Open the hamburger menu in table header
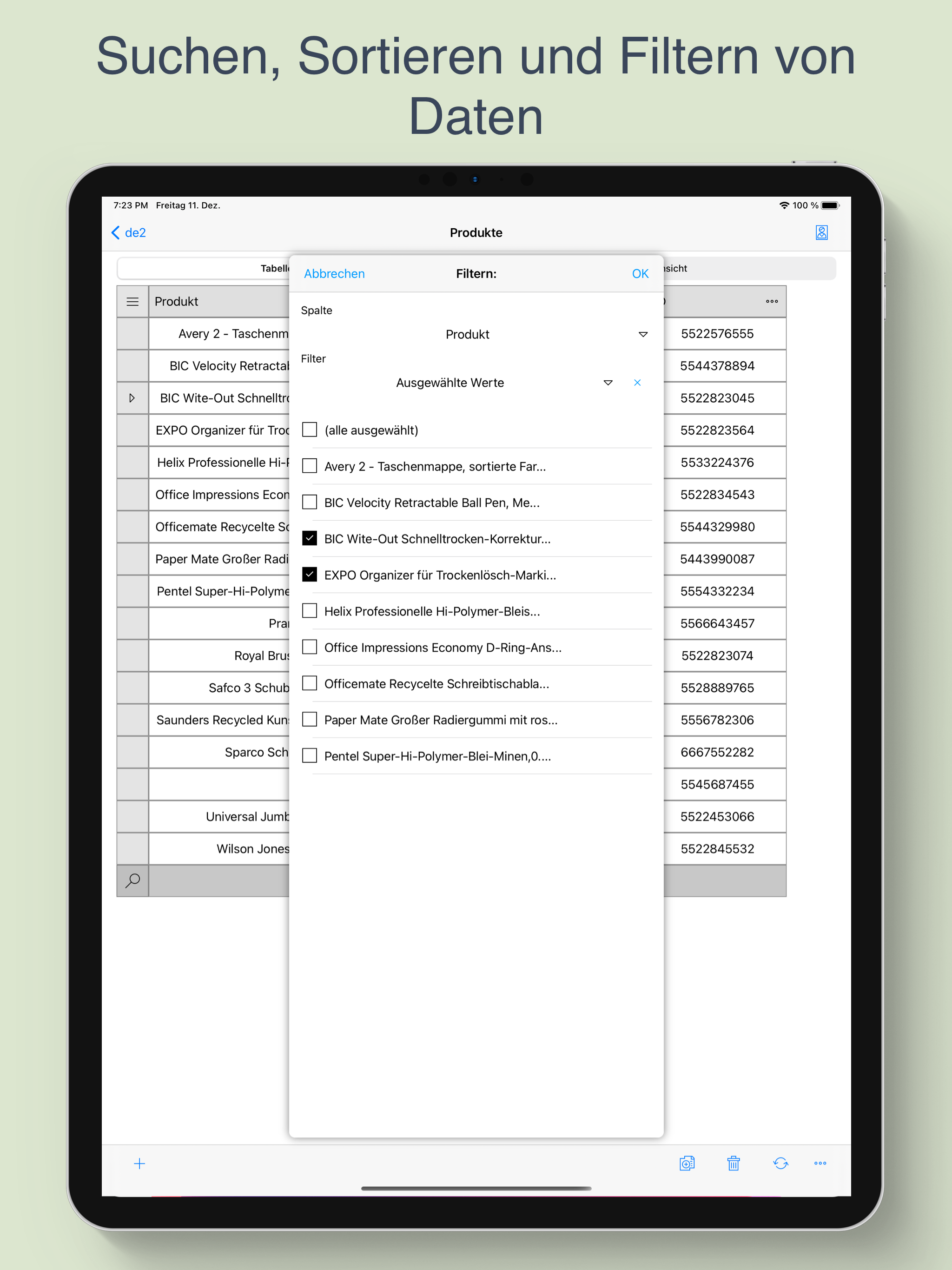Viewport: 952px width, 1270px height. (x=132, y=301)
